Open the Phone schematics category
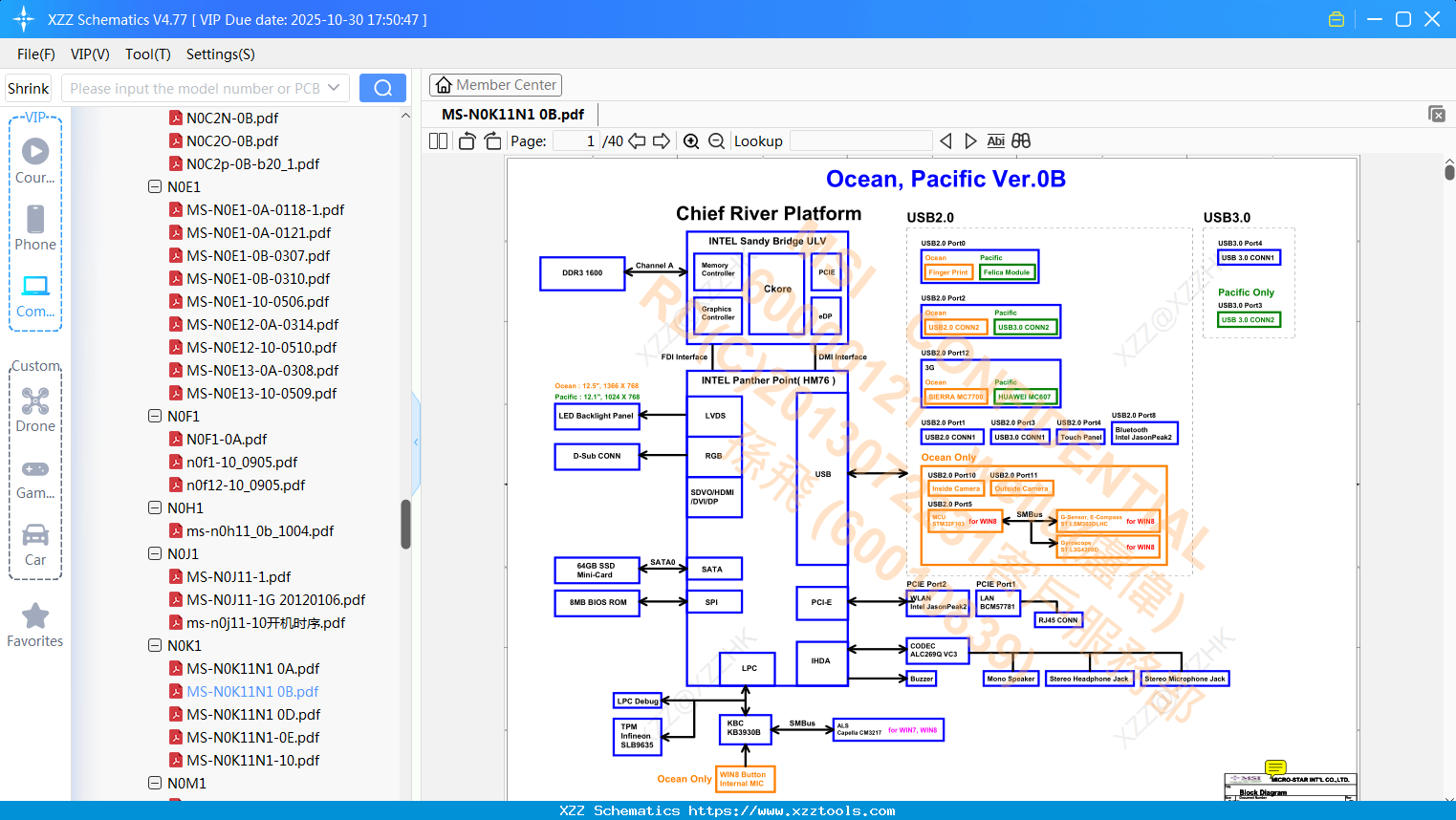The height and width of the screenshot is (820, 1456). point(35,228)
